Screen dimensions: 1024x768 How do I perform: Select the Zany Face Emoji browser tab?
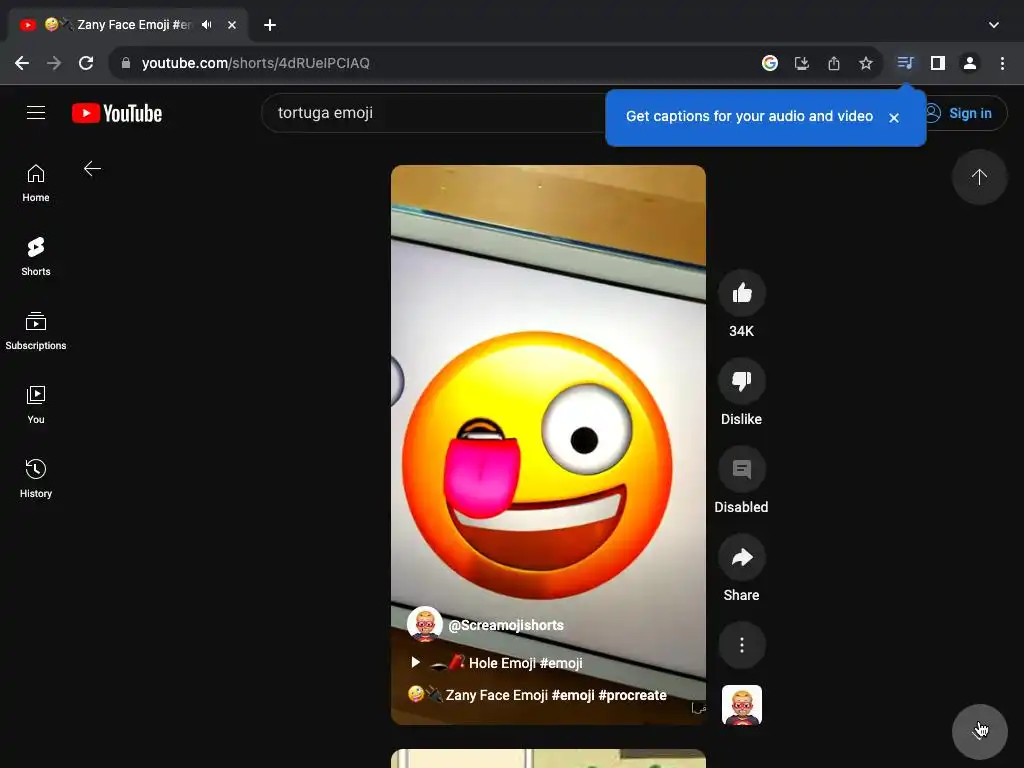click(127, 25)
